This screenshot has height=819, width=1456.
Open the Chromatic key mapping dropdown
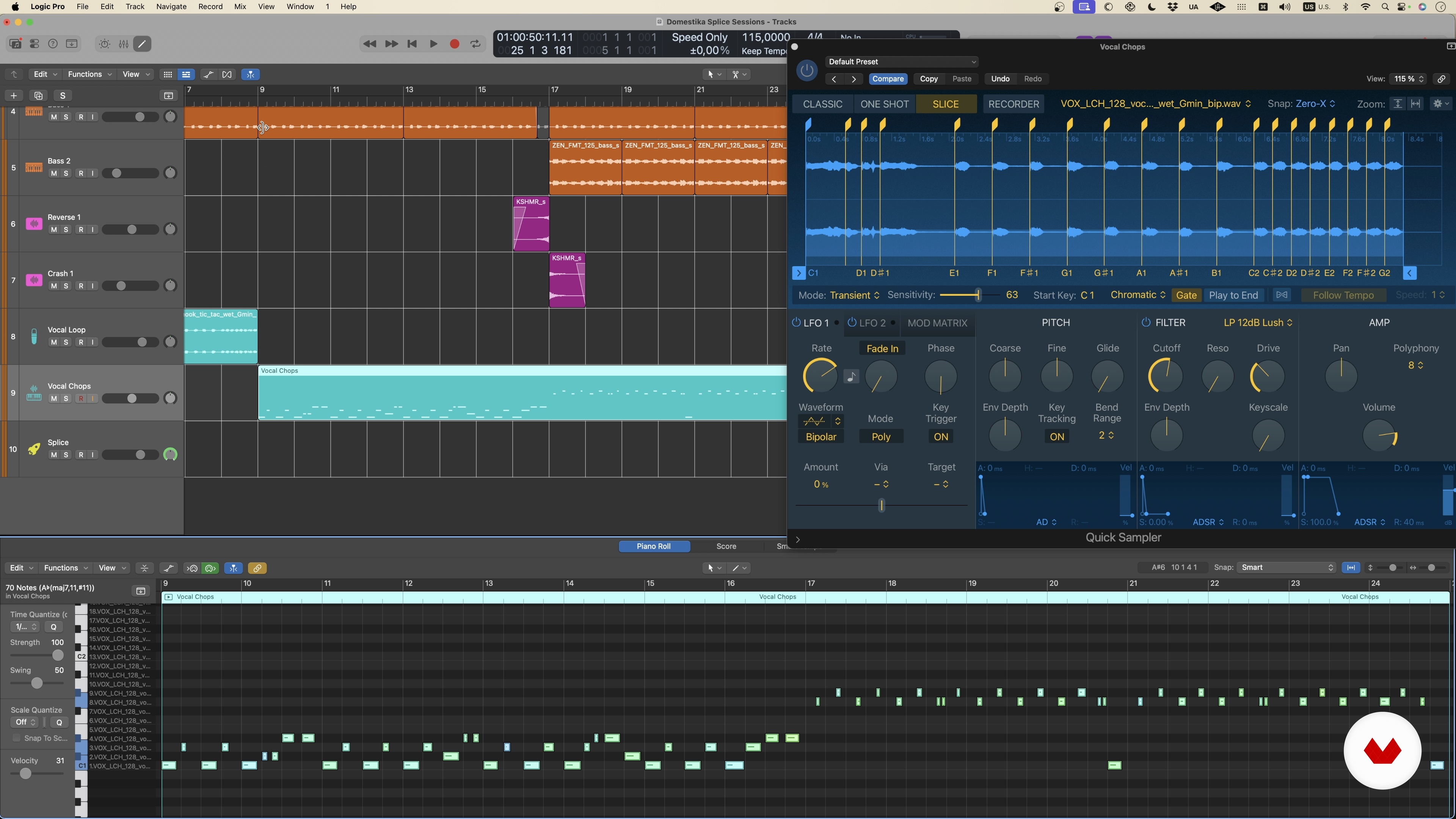point(1138,295)
